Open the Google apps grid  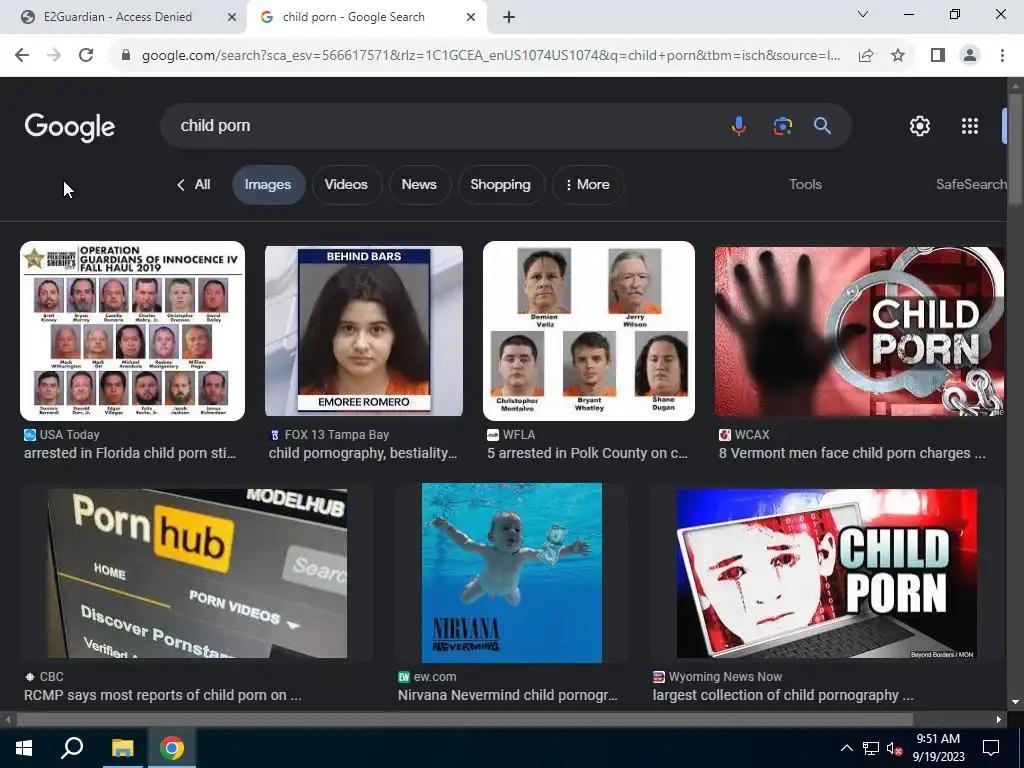(x=970, y=126)
